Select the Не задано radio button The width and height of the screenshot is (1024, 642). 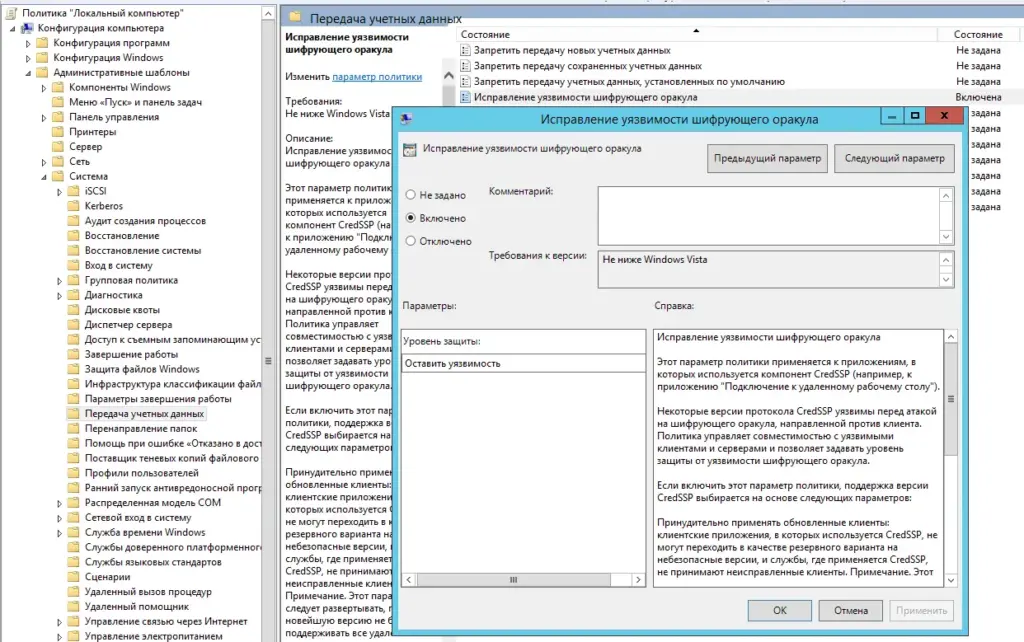pyautogui.click(x=410, y=195)
